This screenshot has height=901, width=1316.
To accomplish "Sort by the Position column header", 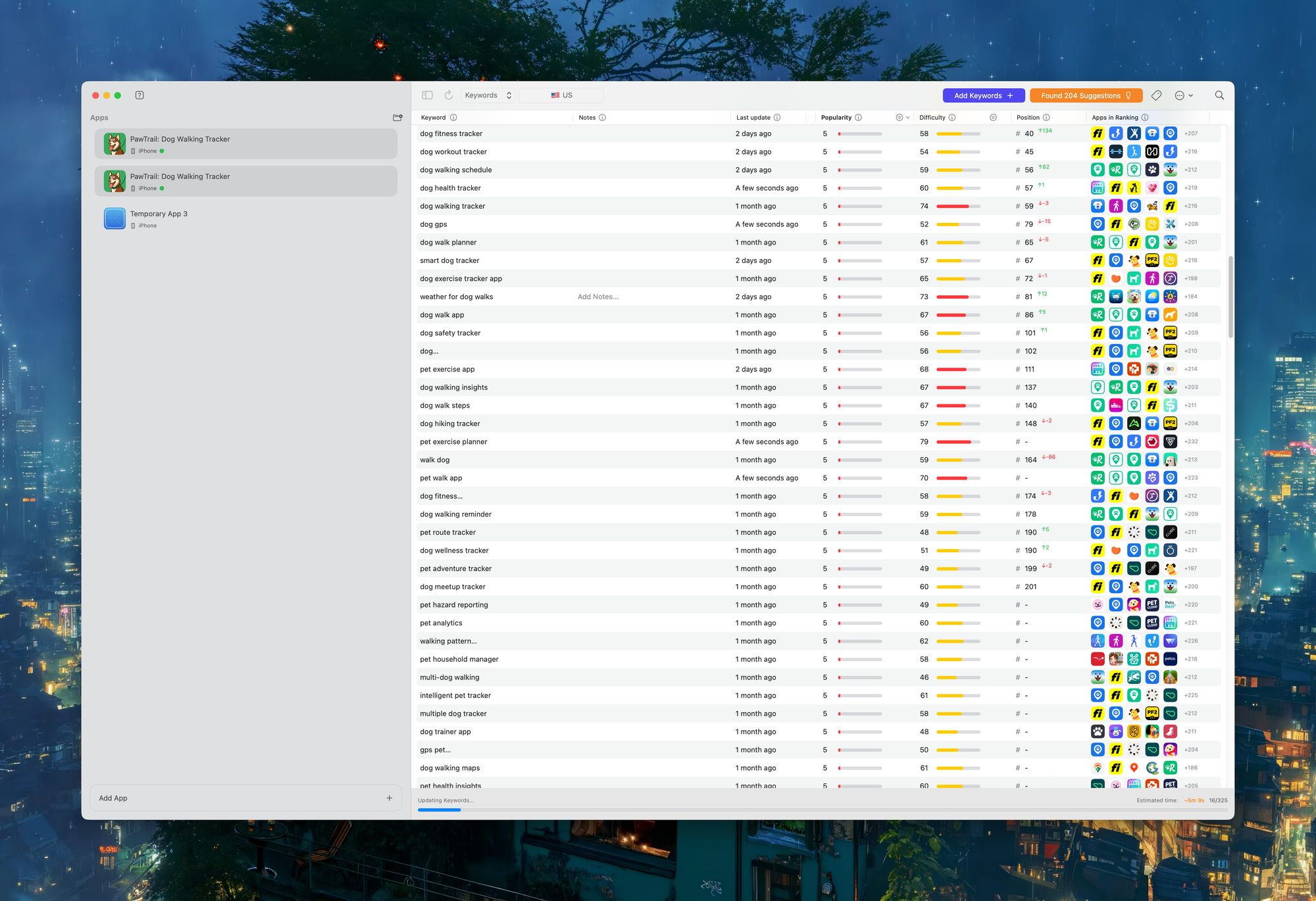I will pos(1028,118).
